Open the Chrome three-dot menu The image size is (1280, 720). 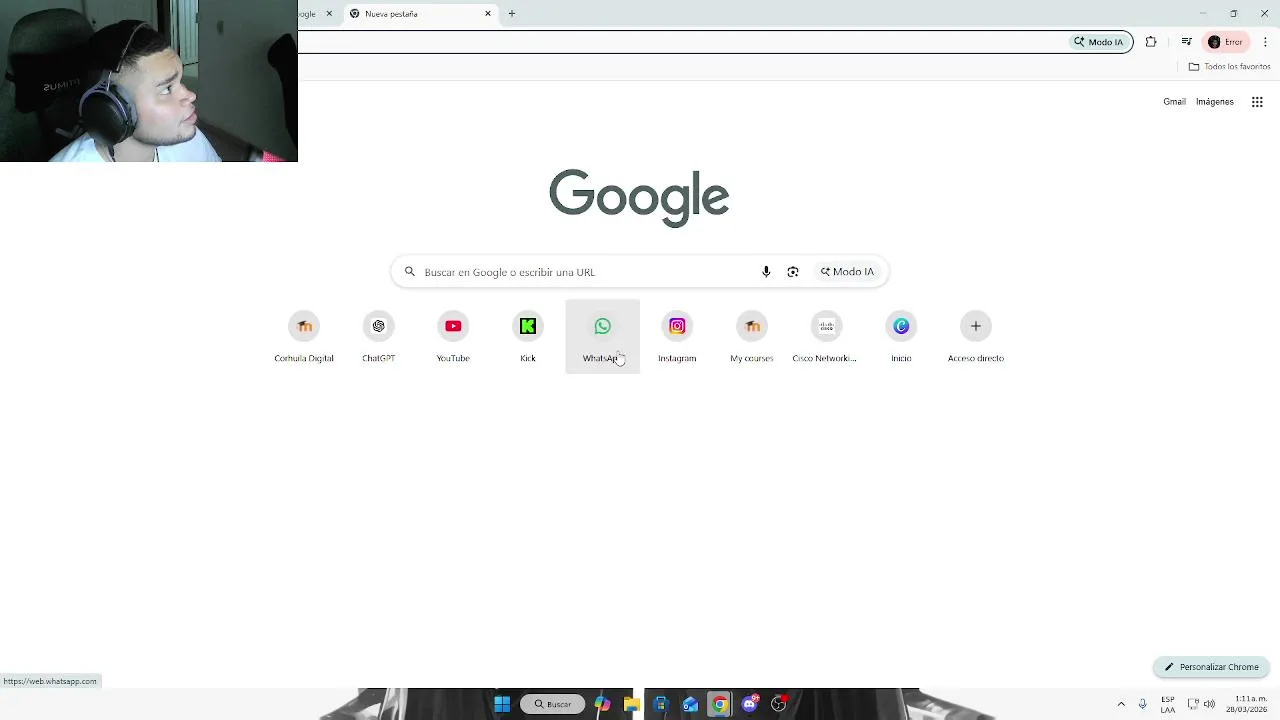point(1266,42)
